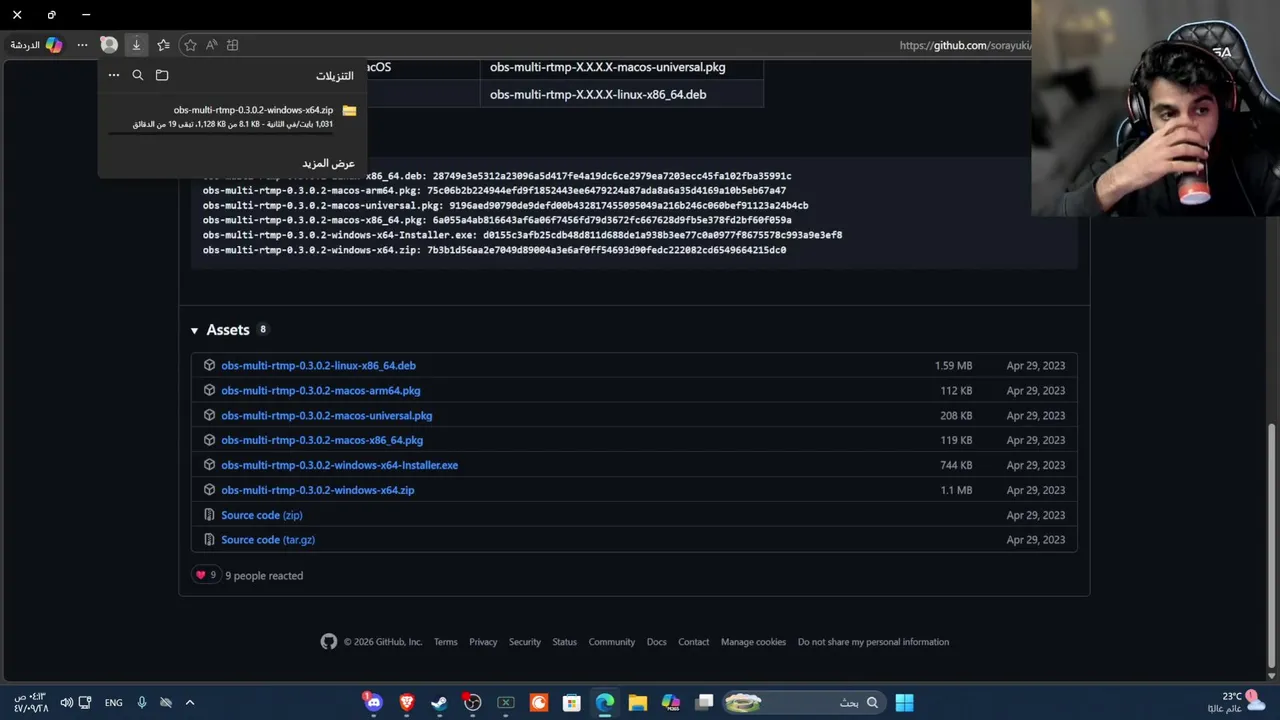Open File Explorer from the taskbar

pos(637,703)
